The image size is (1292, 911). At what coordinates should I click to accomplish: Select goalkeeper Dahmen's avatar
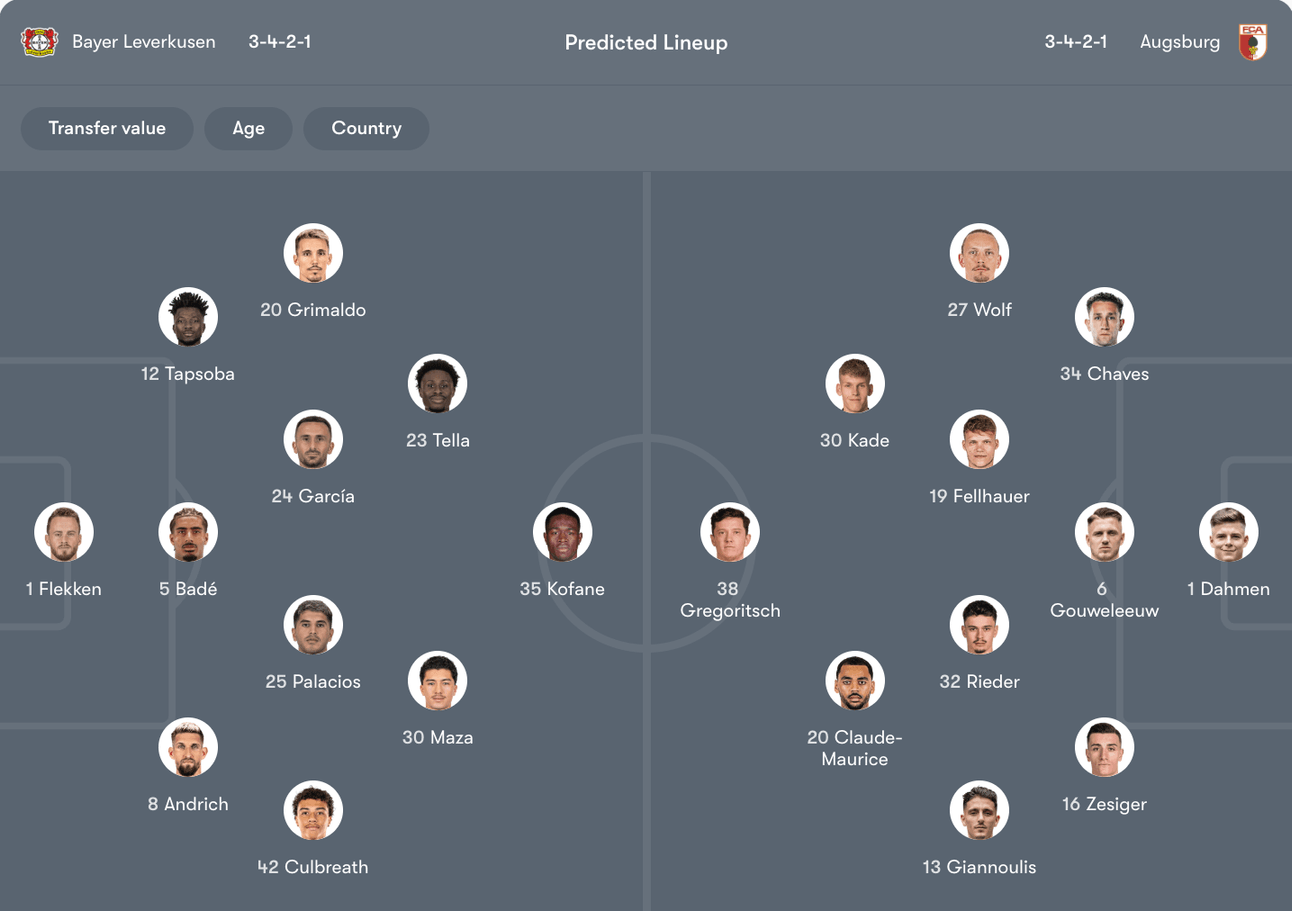point(1228,532)
